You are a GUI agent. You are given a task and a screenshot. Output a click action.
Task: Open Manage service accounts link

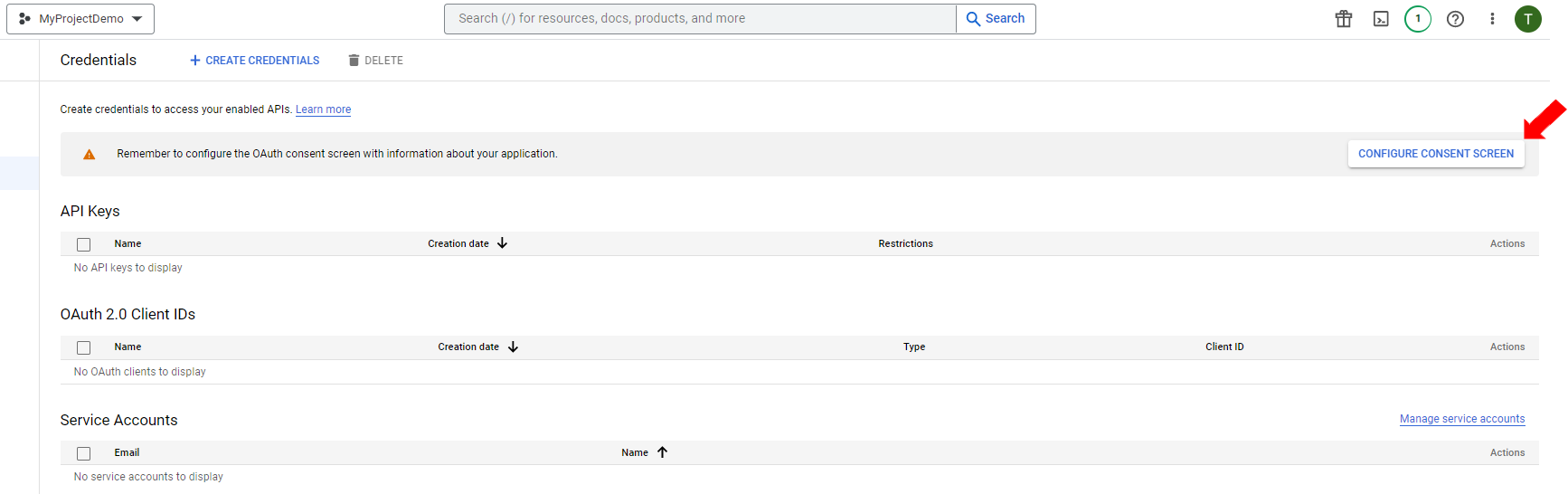point(1461,419)
